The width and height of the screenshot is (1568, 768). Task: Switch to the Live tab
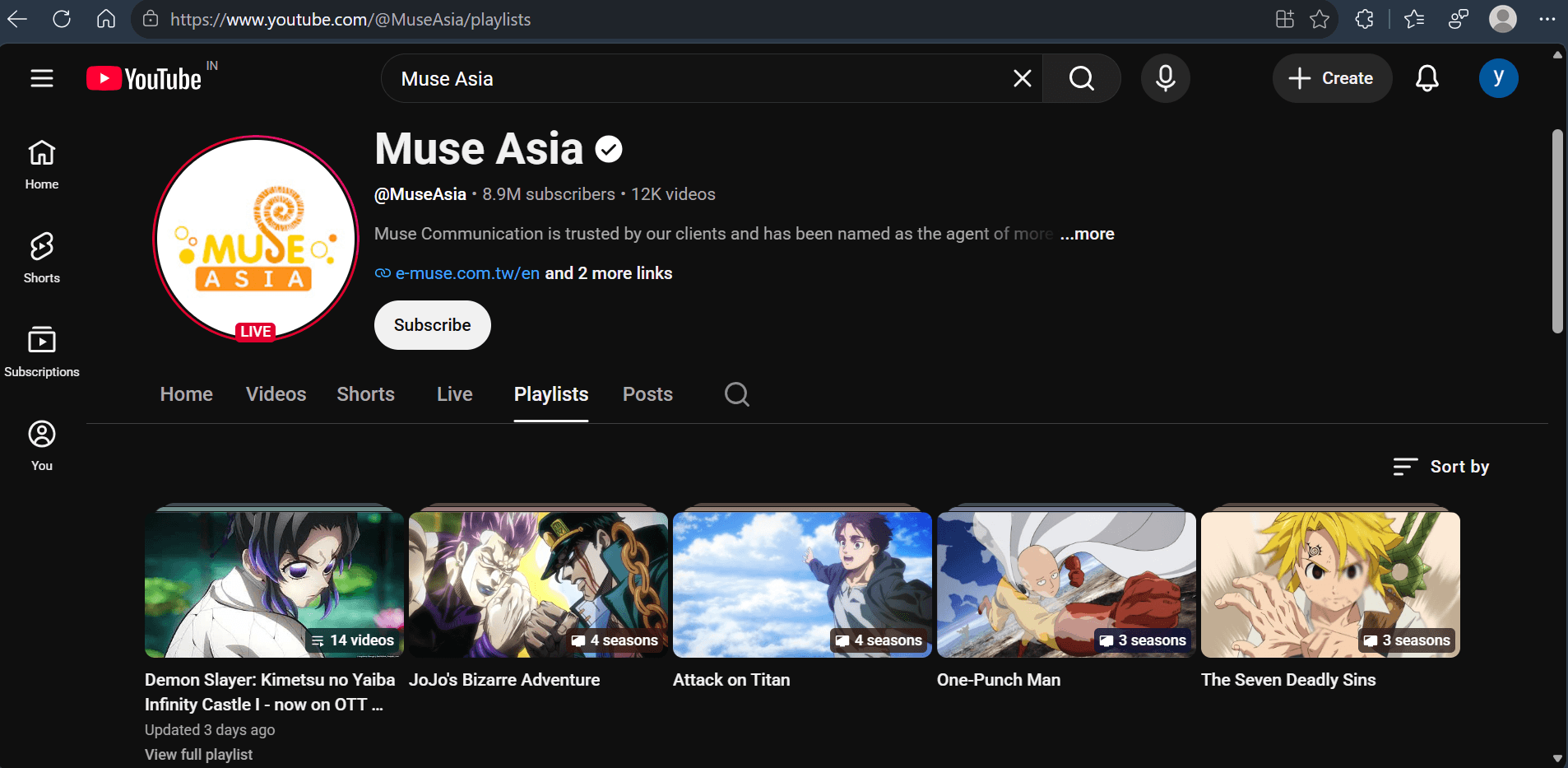tap(455, 394)
